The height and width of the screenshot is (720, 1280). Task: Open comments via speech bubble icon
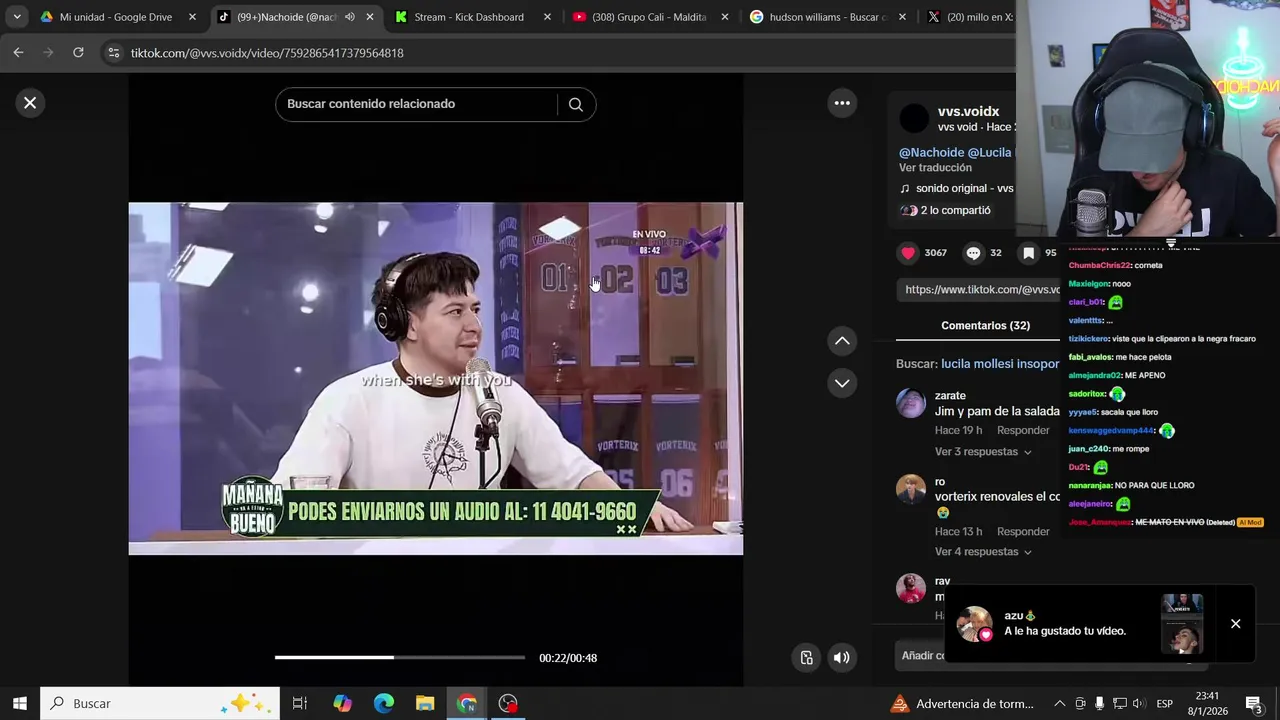[973, 253]
